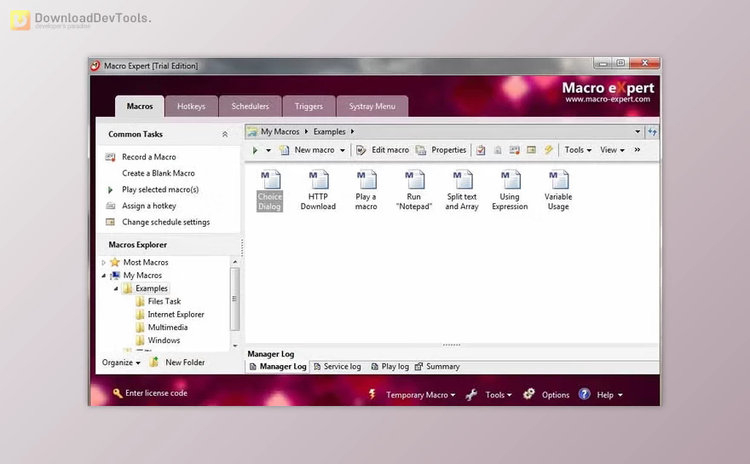750x464 pixels.
Task: Click Assign a hotkey task
Action: point(149,206)
